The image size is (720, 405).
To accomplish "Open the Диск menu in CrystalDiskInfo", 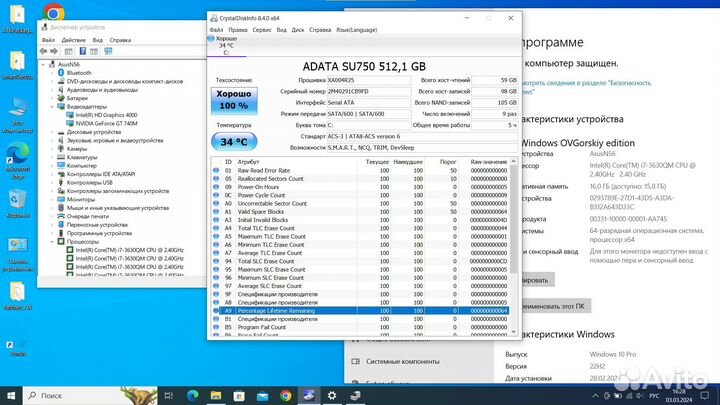I will tap(298, 30).
